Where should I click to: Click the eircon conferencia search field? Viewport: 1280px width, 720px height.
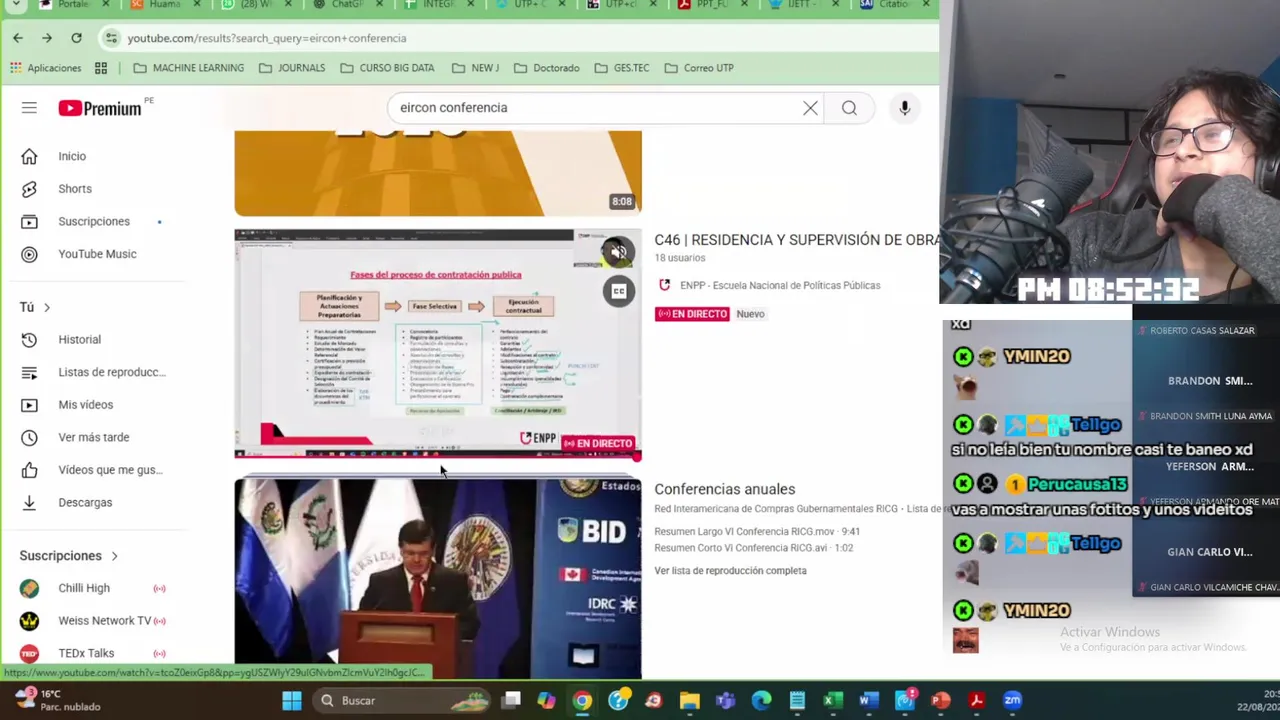[595, 108]
